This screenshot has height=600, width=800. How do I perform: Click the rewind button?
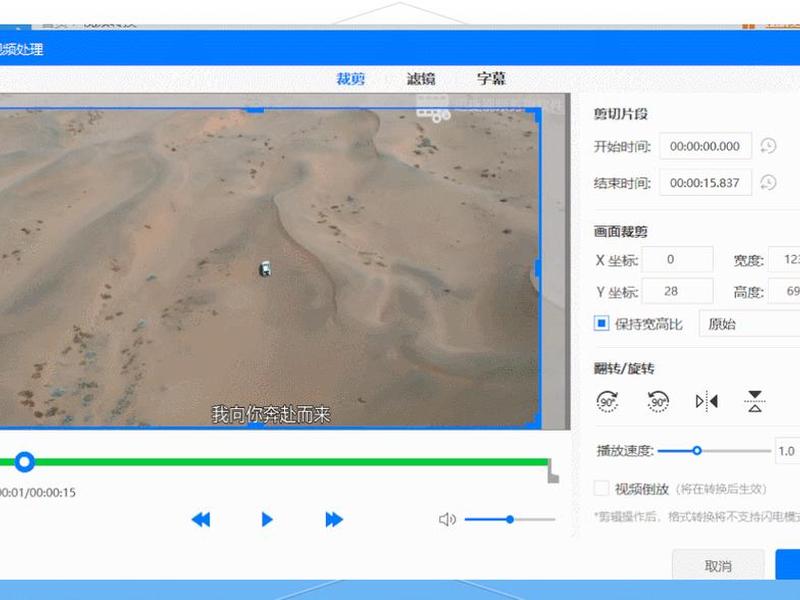click(x=201, y=519)
